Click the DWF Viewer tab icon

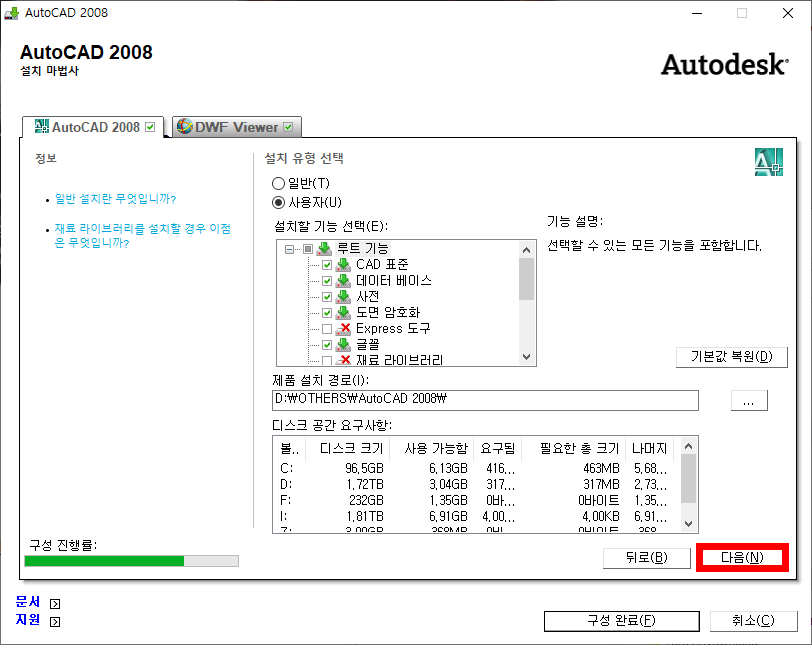[x=184, y=126]
